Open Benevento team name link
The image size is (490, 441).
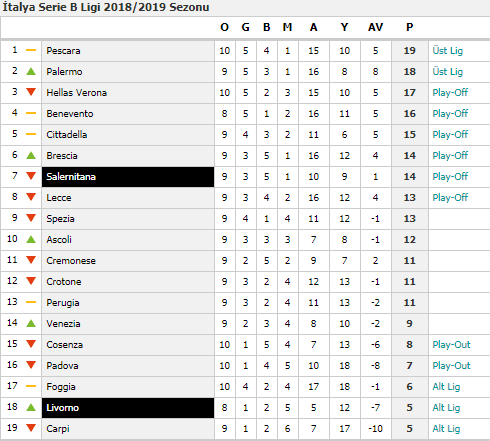[x=70, y=114]
